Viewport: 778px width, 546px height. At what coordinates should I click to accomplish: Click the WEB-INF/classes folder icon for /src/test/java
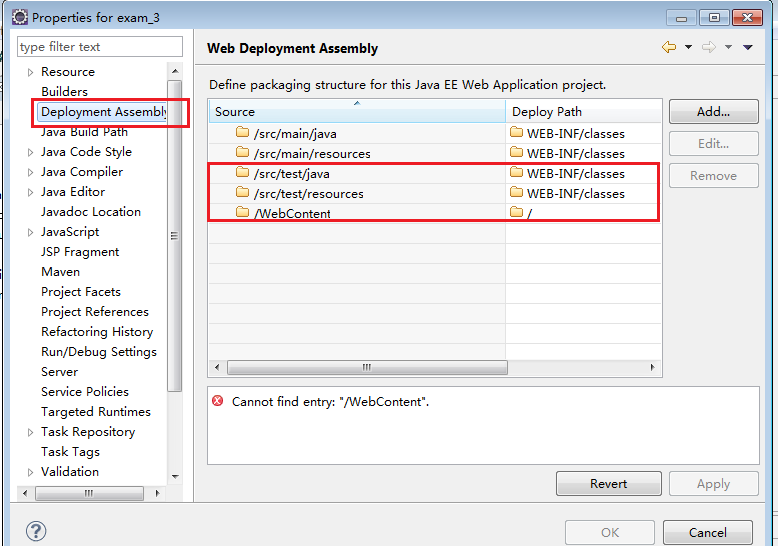516,173
